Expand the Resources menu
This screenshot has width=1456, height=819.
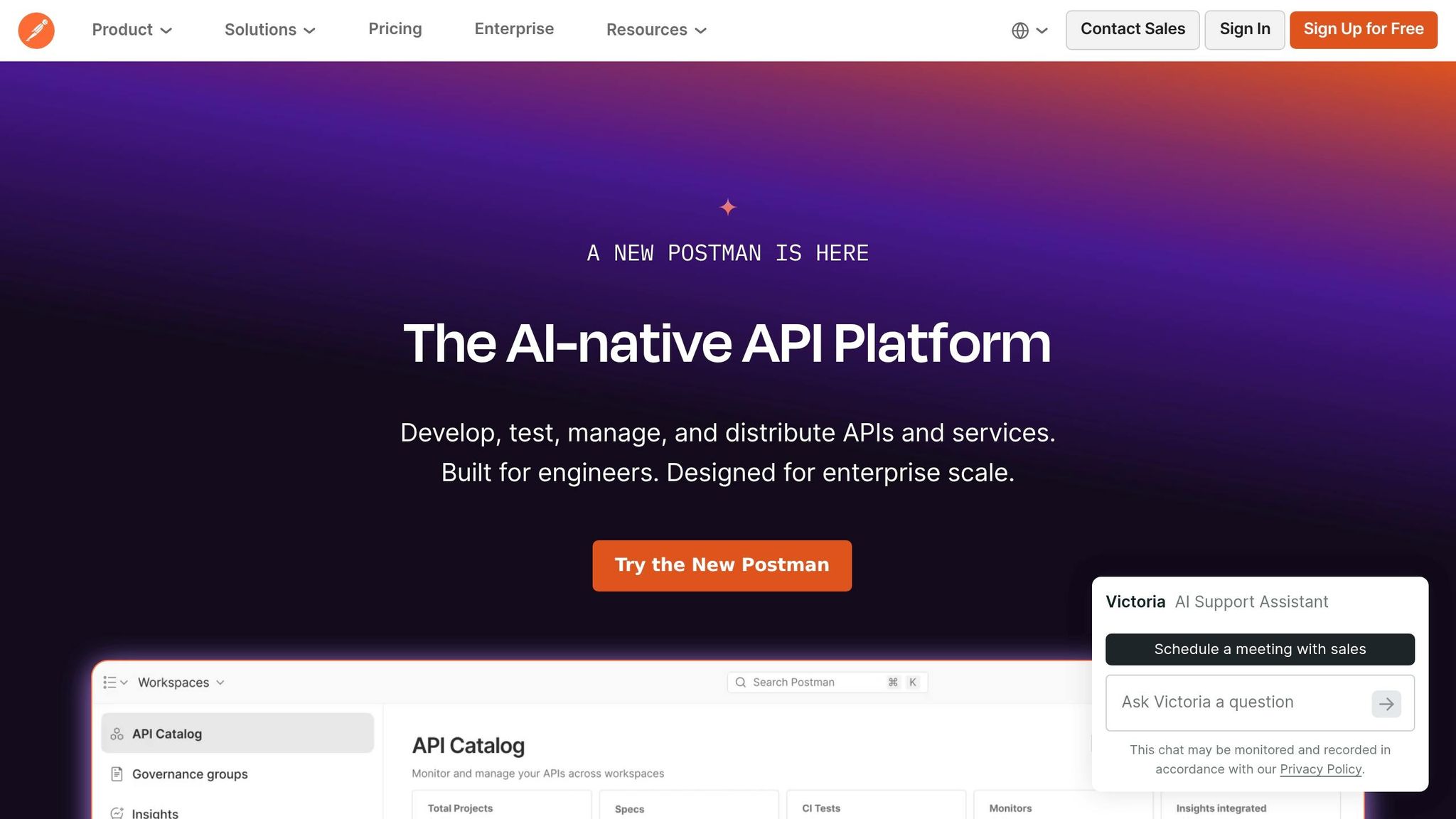coord(656,30)
